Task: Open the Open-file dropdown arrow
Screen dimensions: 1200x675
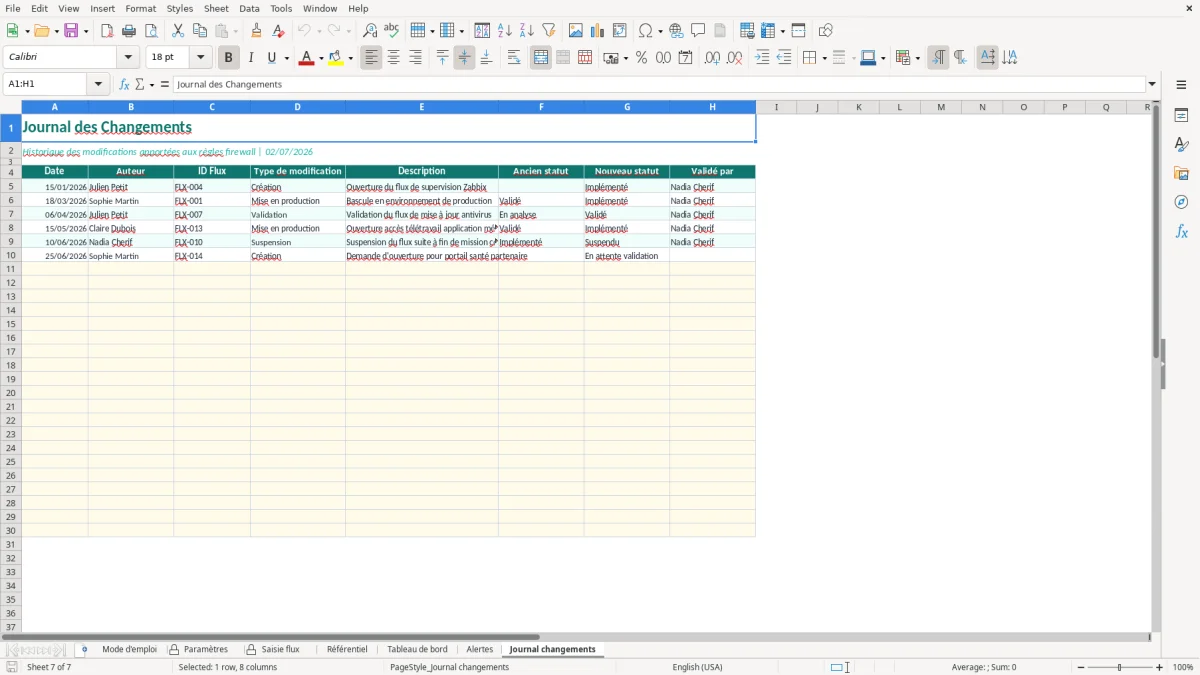Action: coord(56,31)
